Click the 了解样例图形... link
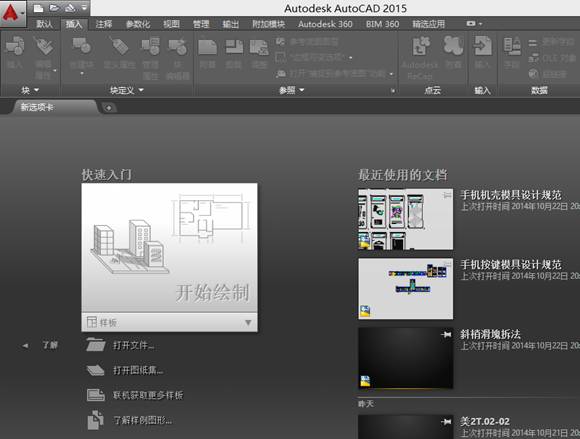Viewport: 580px width, 439px height. [142, 421]
